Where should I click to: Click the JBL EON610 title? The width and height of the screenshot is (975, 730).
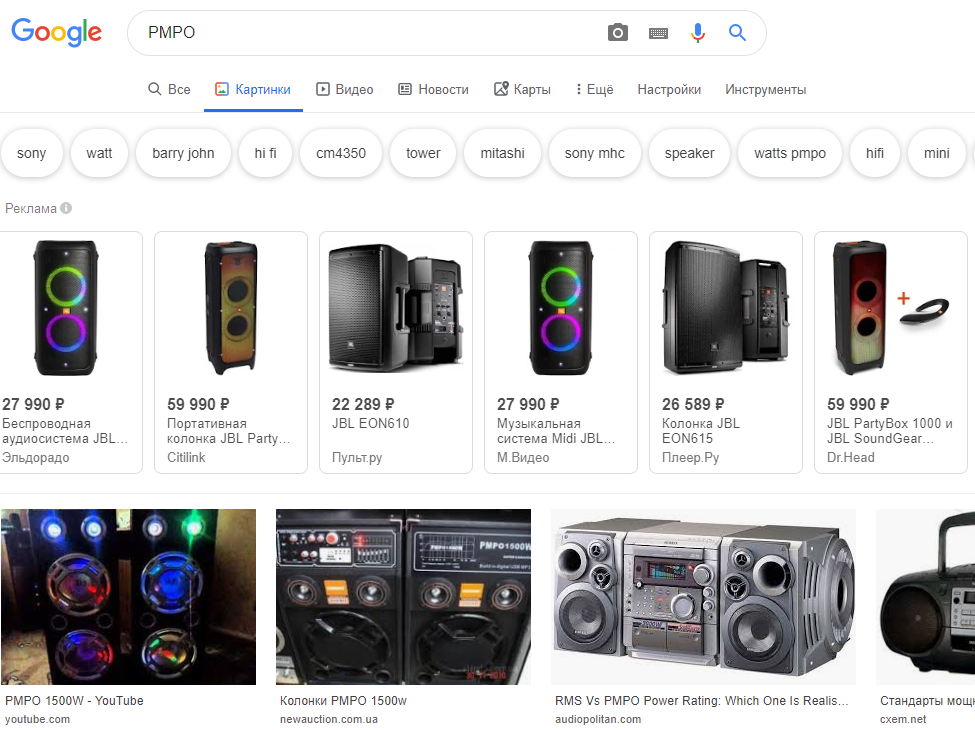click(371, 423)
